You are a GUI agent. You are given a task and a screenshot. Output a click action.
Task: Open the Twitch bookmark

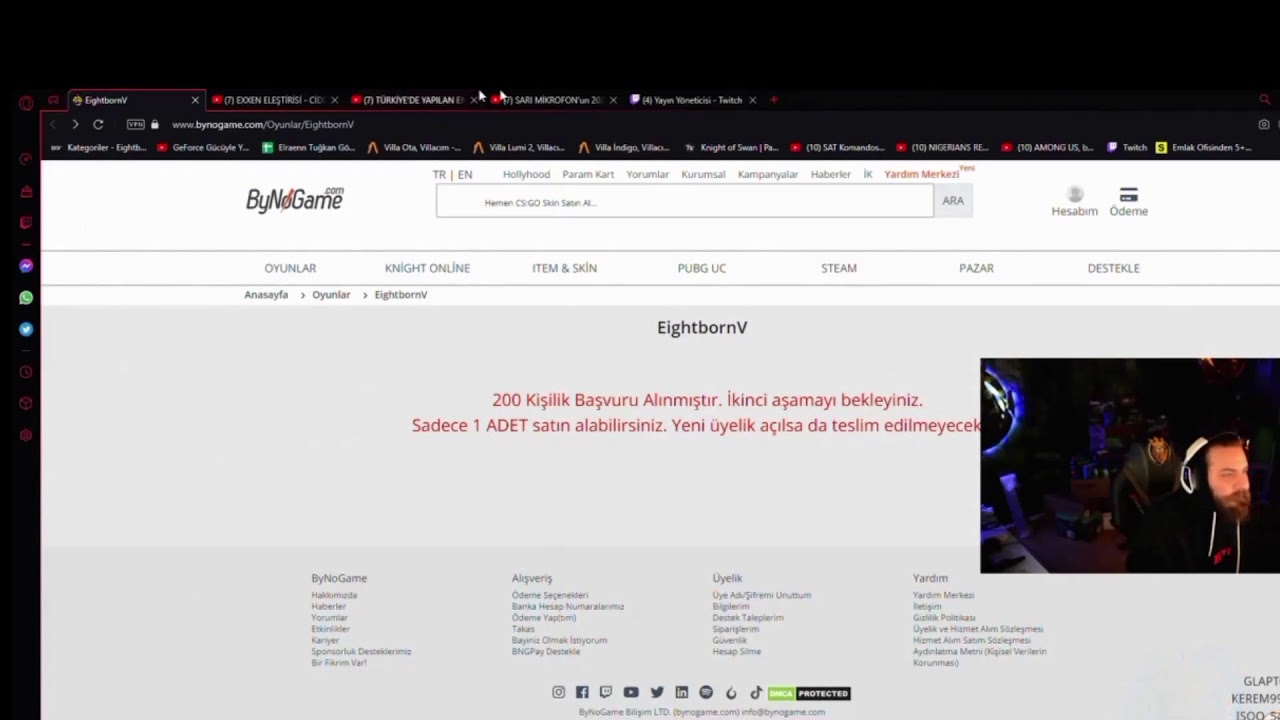[x=1127, y=147]
